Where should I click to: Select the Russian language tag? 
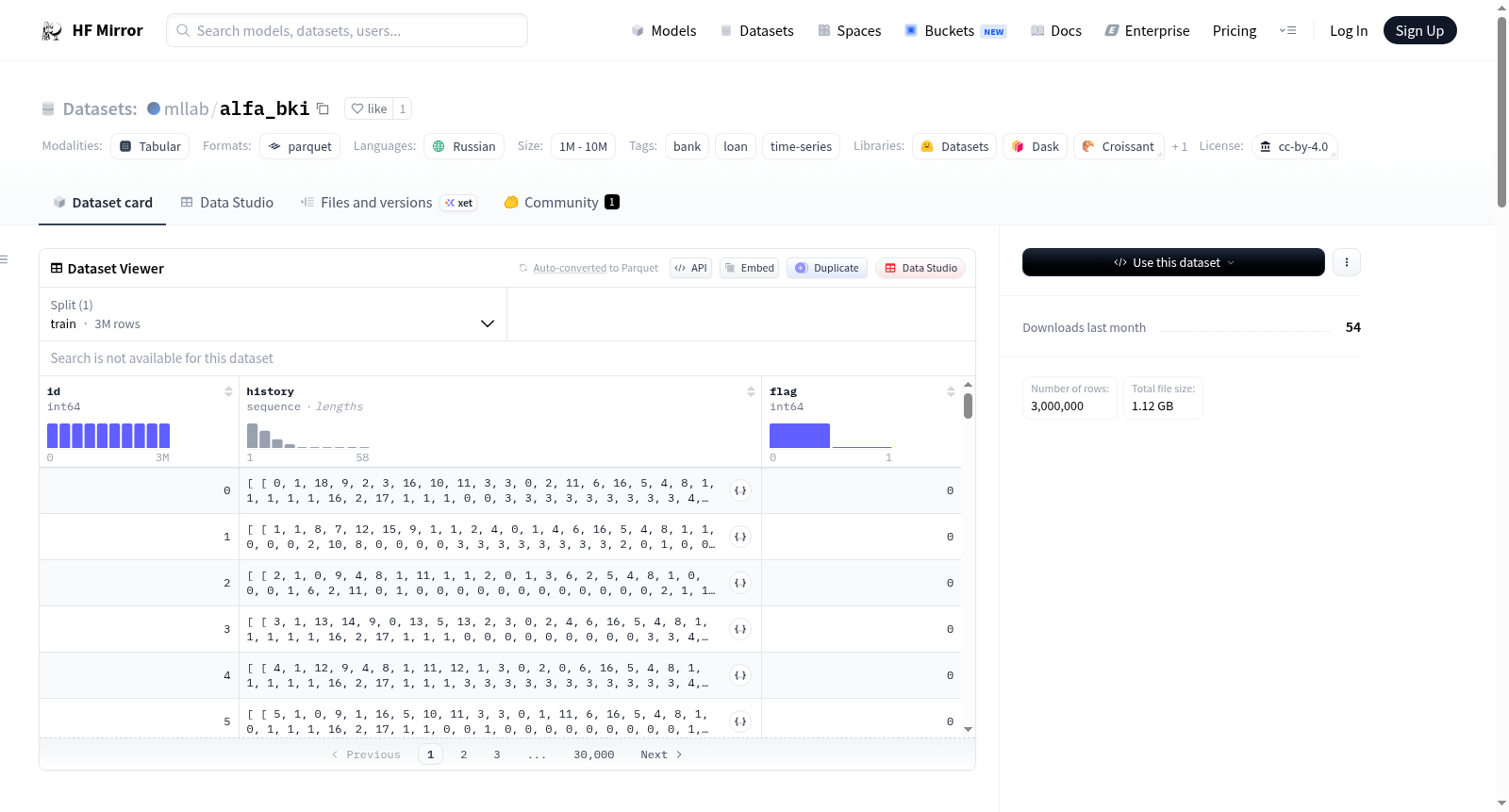pos(464,146)
